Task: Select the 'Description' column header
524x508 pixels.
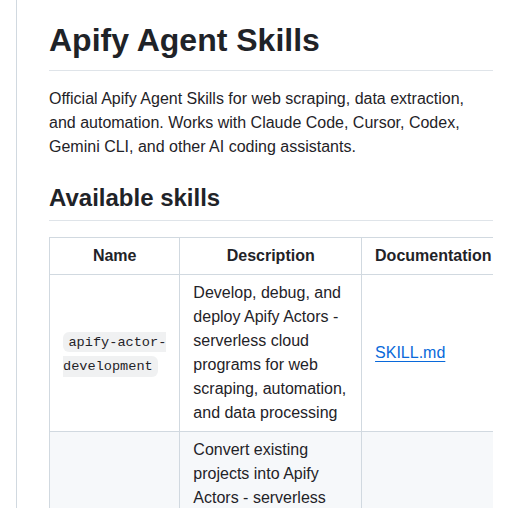Action: [x=271, y=256]
